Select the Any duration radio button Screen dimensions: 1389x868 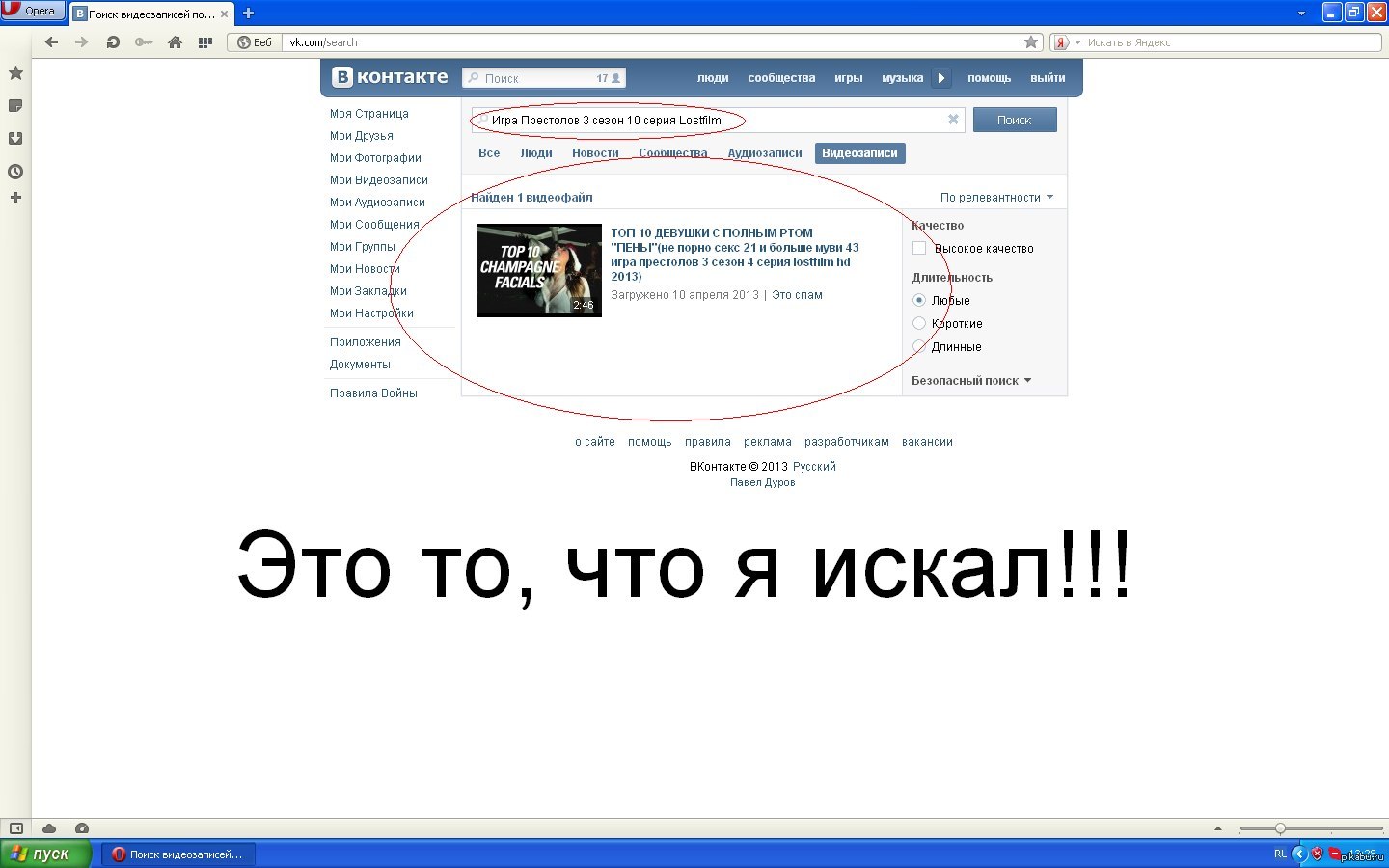919,300
